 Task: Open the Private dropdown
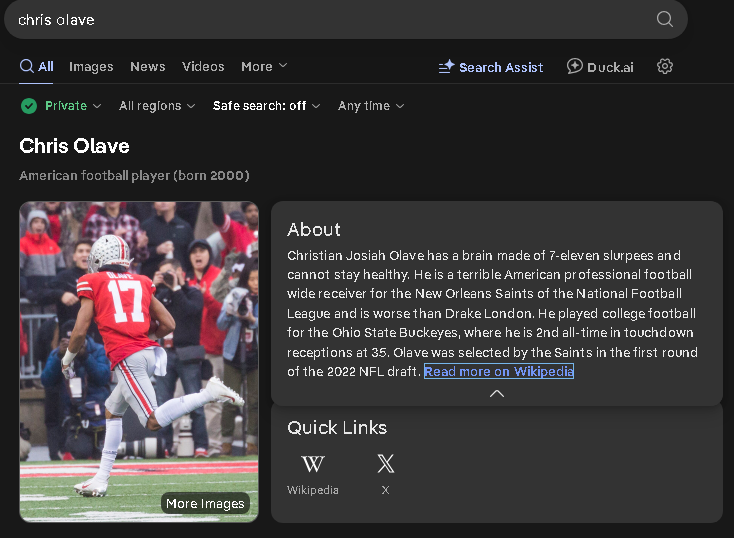(61, 106)
